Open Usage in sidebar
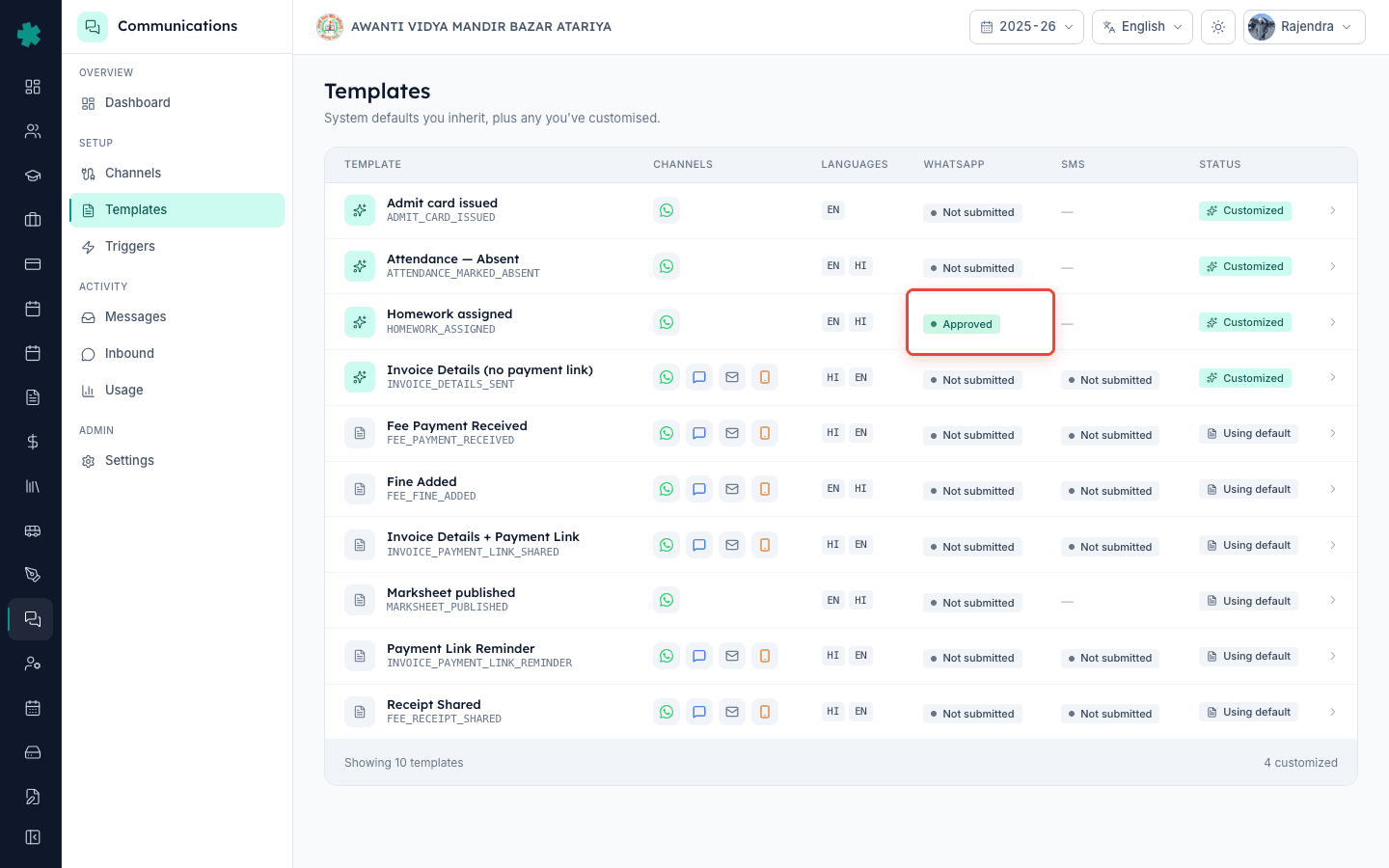 click(177, 391)
